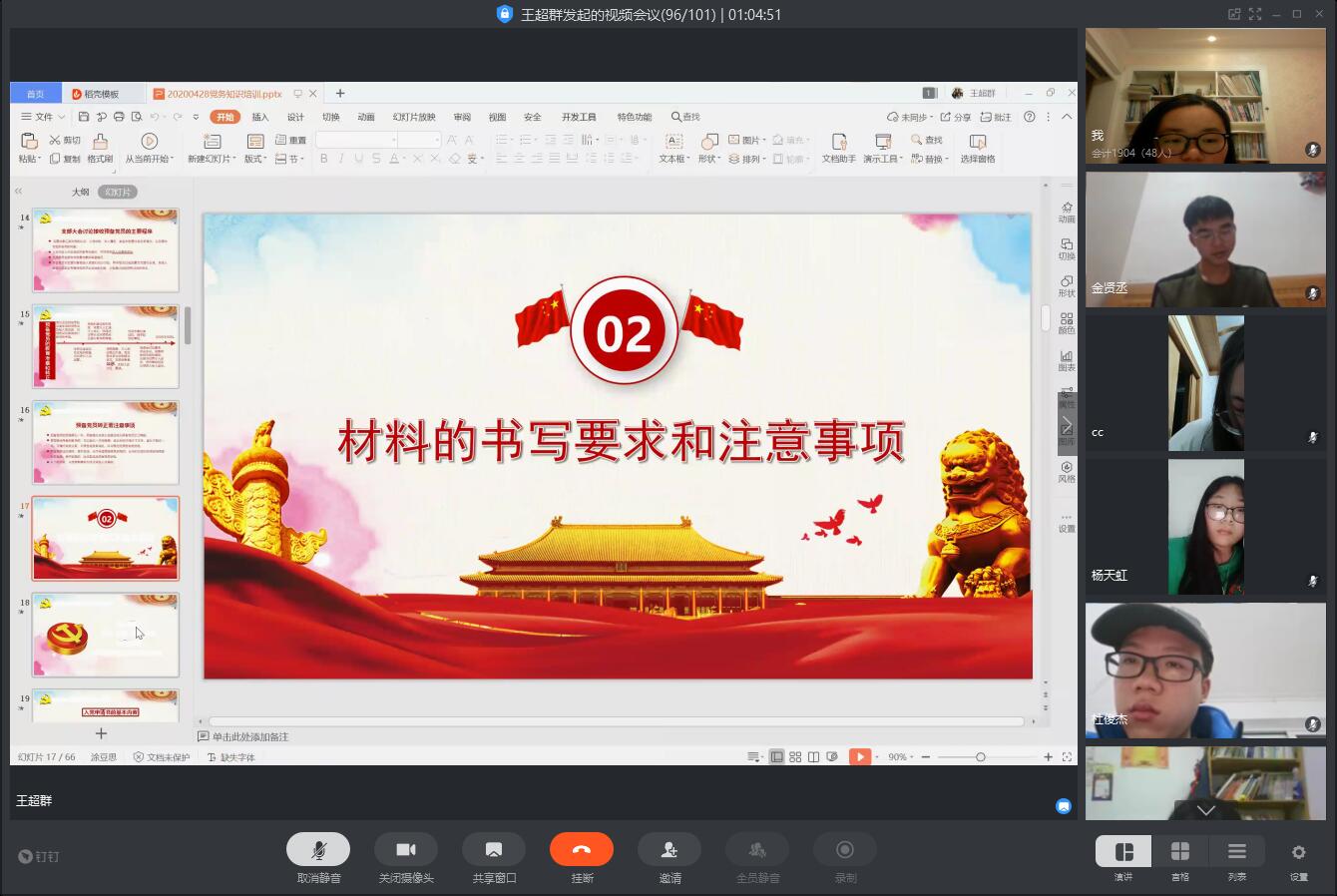
Task: Toggle microphone with 取消静音 button
Action: click(x=318, y=849)
